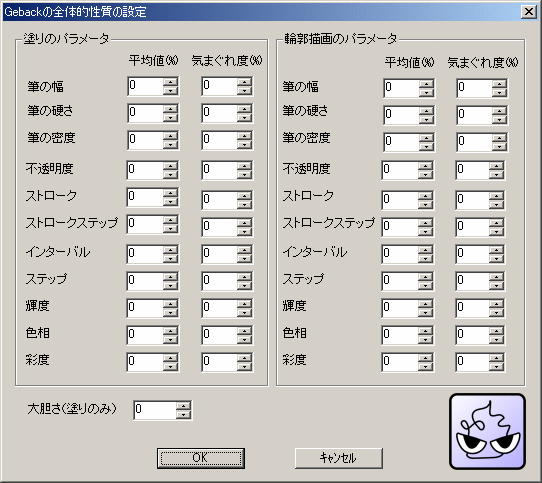Increase 大胆さ(塗りのみ) spinner value
Screen dimensions: 542x483
click(x=184, y=406)
